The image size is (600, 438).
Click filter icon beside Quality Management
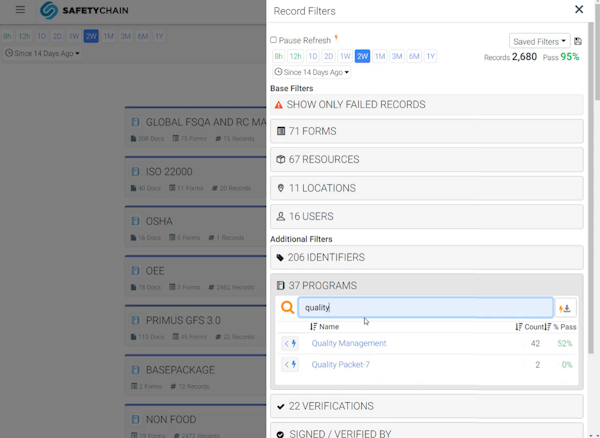point(290,343)
